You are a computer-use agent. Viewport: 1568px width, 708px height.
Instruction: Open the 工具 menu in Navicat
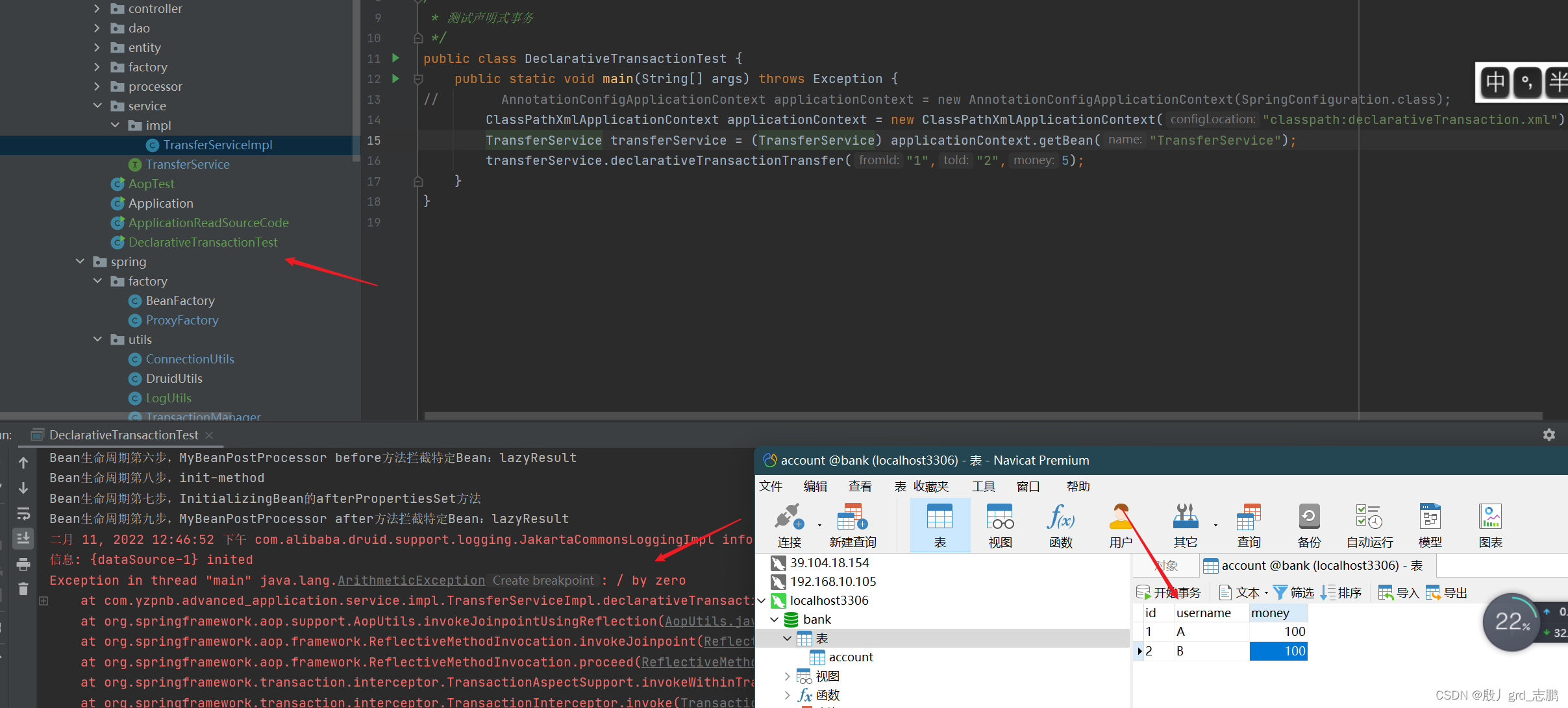[x=983, y=486]
